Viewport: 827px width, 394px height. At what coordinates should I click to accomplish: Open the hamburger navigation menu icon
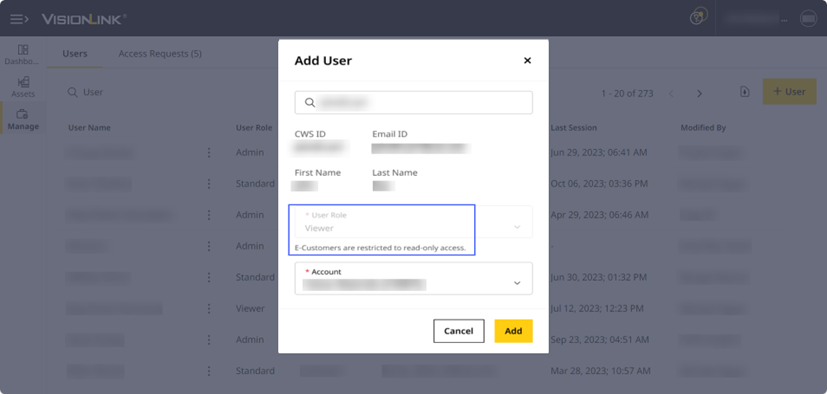coord(20,19)
